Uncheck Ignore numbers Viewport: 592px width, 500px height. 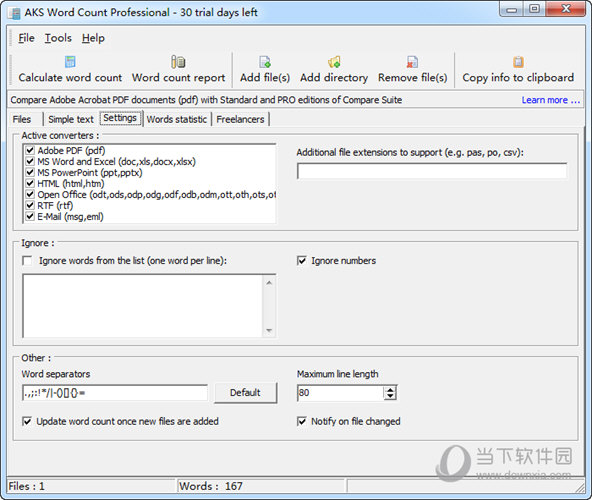pos(302,261)
